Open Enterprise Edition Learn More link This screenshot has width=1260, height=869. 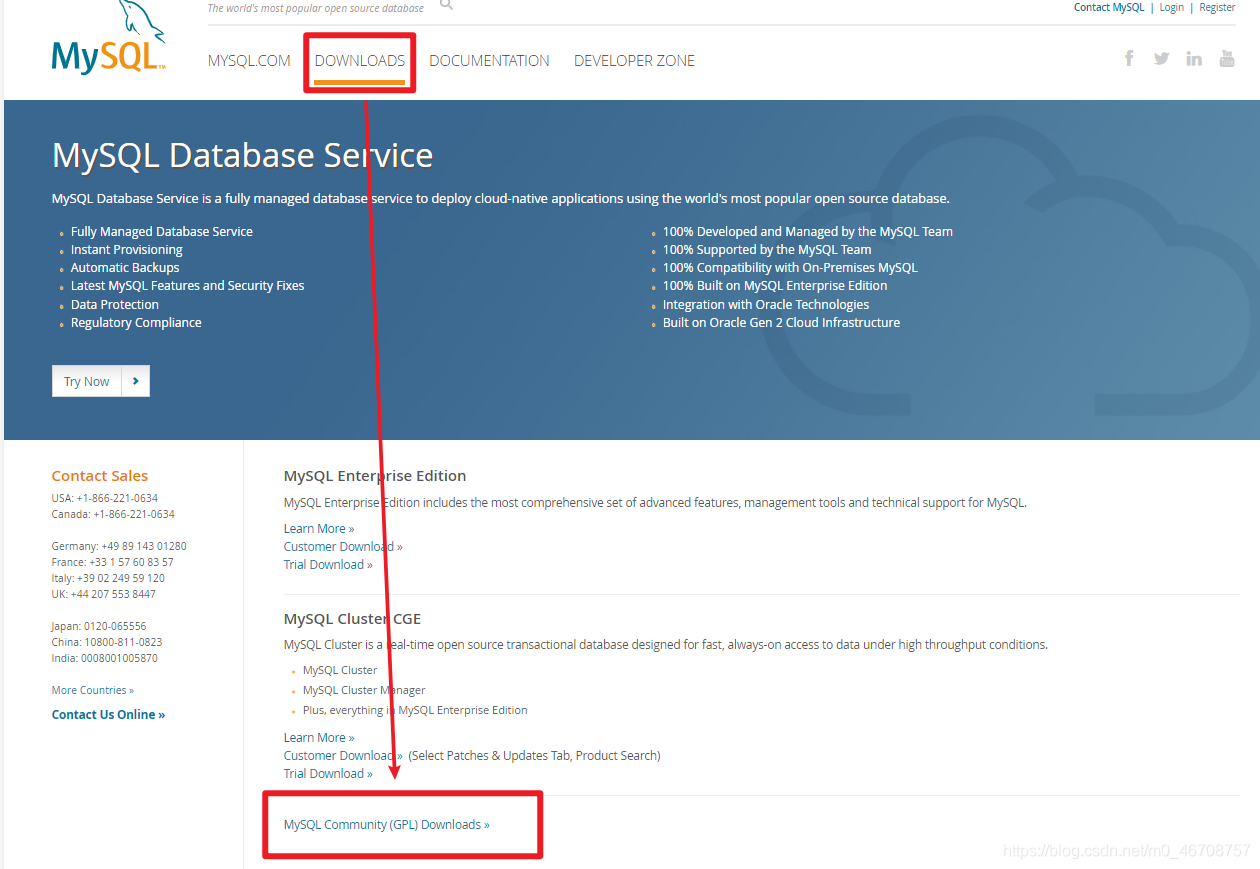(319, 528)
